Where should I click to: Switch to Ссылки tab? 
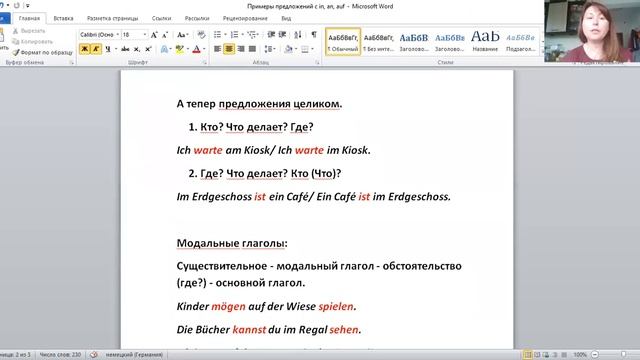pos(161,18)
